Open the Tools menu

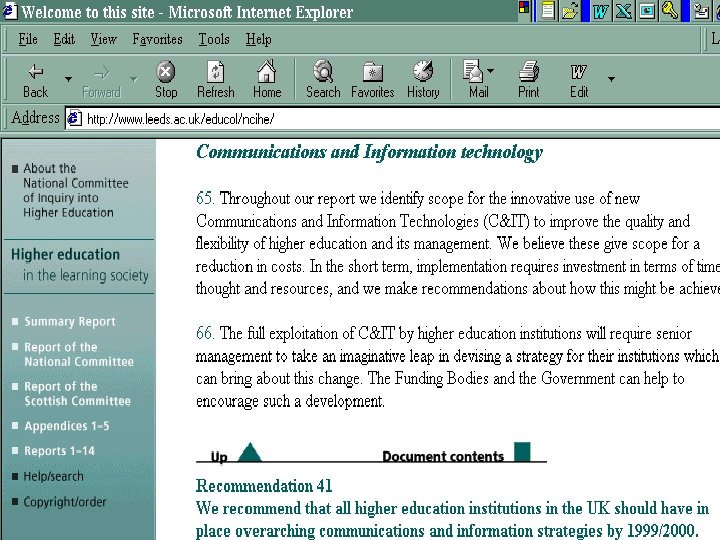214,39
